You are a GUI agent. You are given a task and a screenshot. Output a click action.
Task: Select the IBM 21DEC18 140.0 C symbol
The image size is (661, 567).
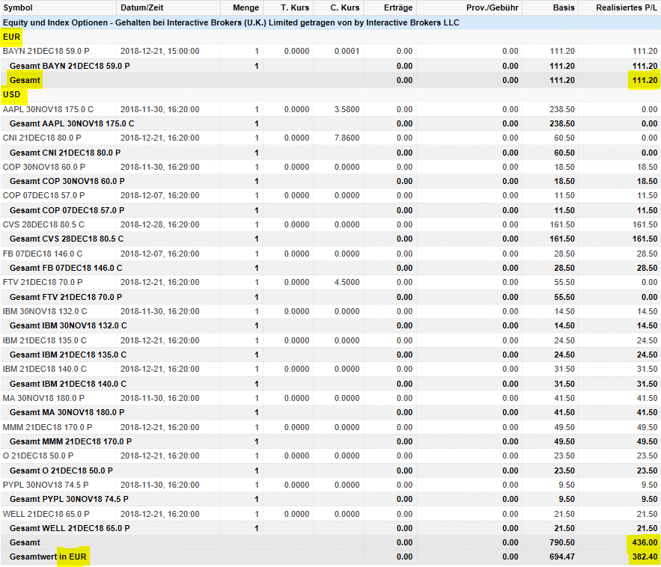point(45,369)
